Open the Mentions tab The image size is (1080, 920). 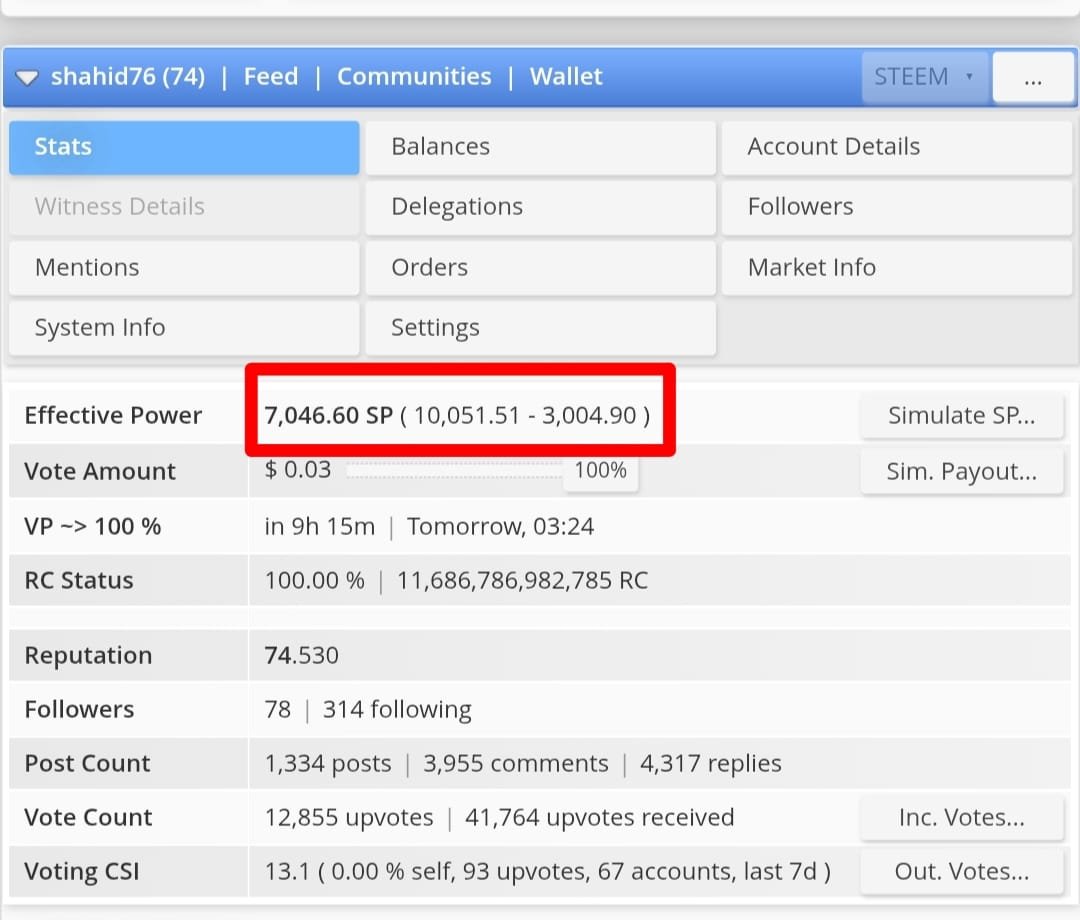point(185,268)
